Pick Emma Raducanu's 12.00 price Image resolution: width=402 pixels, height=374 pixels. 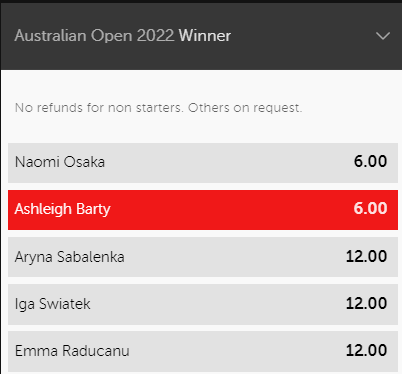tap(366, 351)
